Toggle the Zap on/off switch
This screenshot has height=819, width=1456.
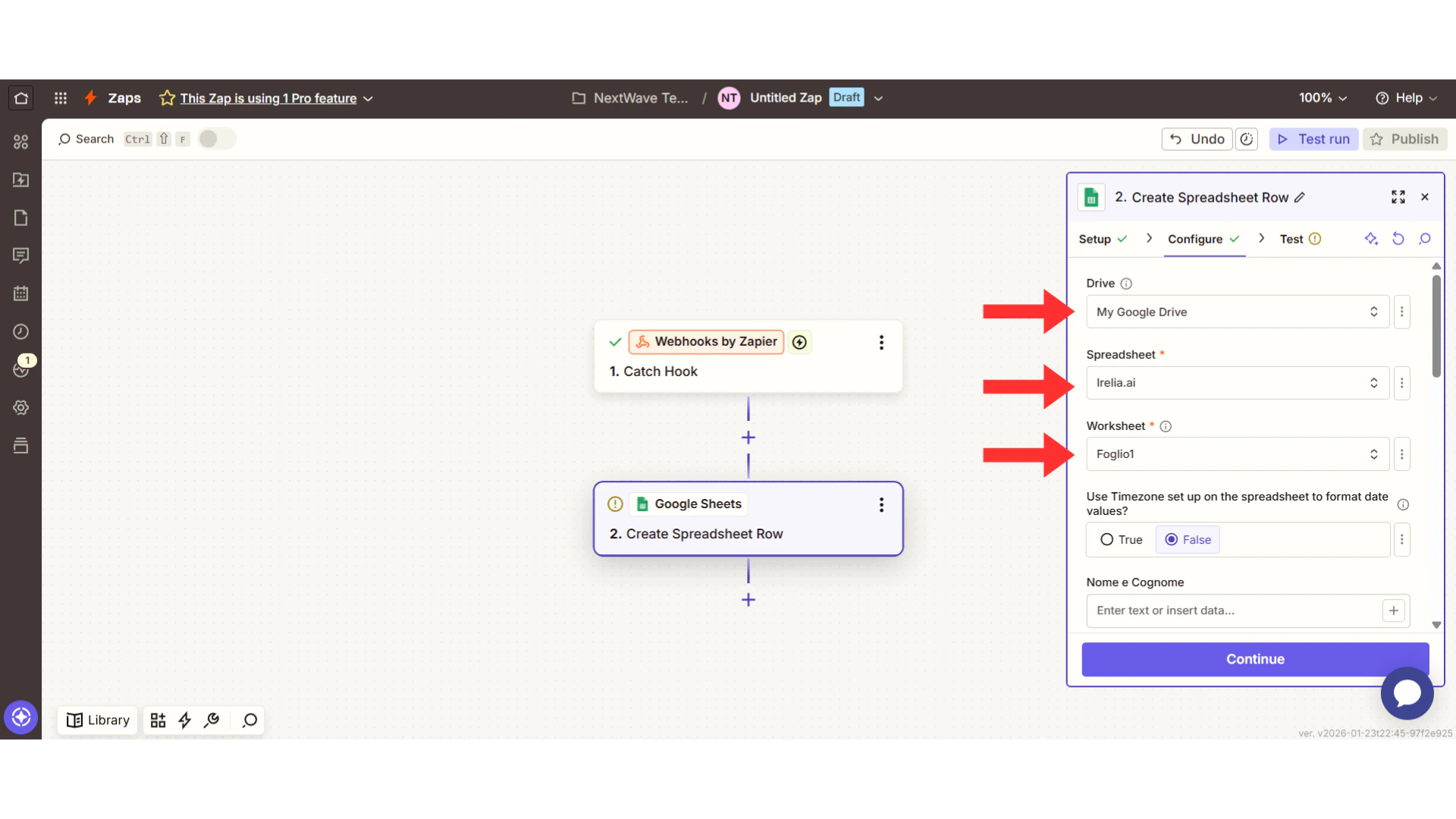(216, 139)
